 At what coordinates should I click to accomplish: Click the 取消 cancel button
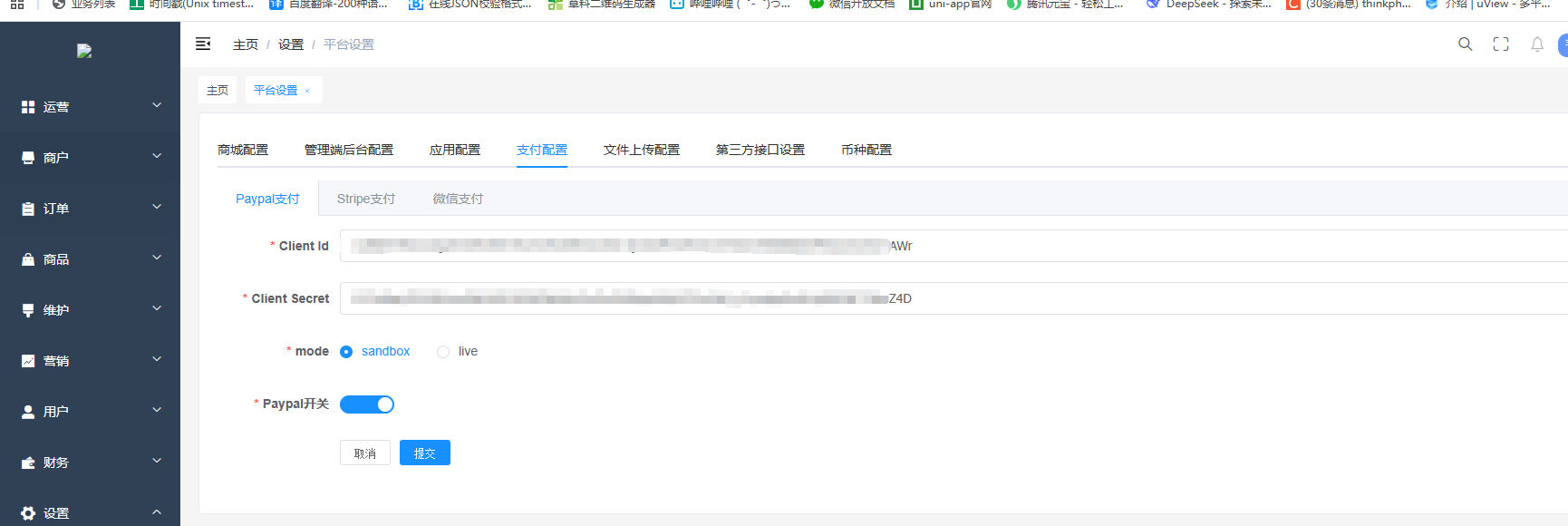click(364, 453)
